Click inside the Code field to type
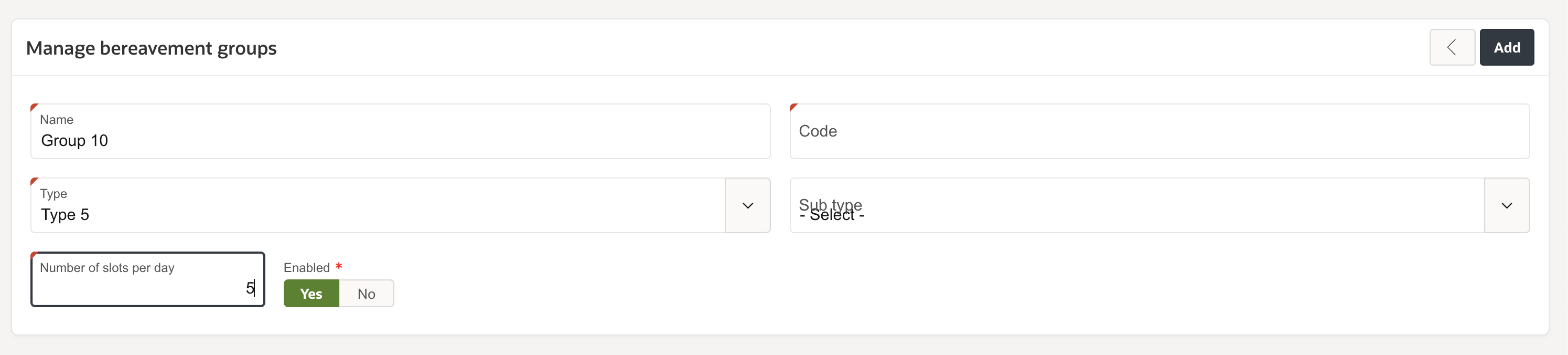Viewport: 1568px width, 355px height. pos(1159,131)
